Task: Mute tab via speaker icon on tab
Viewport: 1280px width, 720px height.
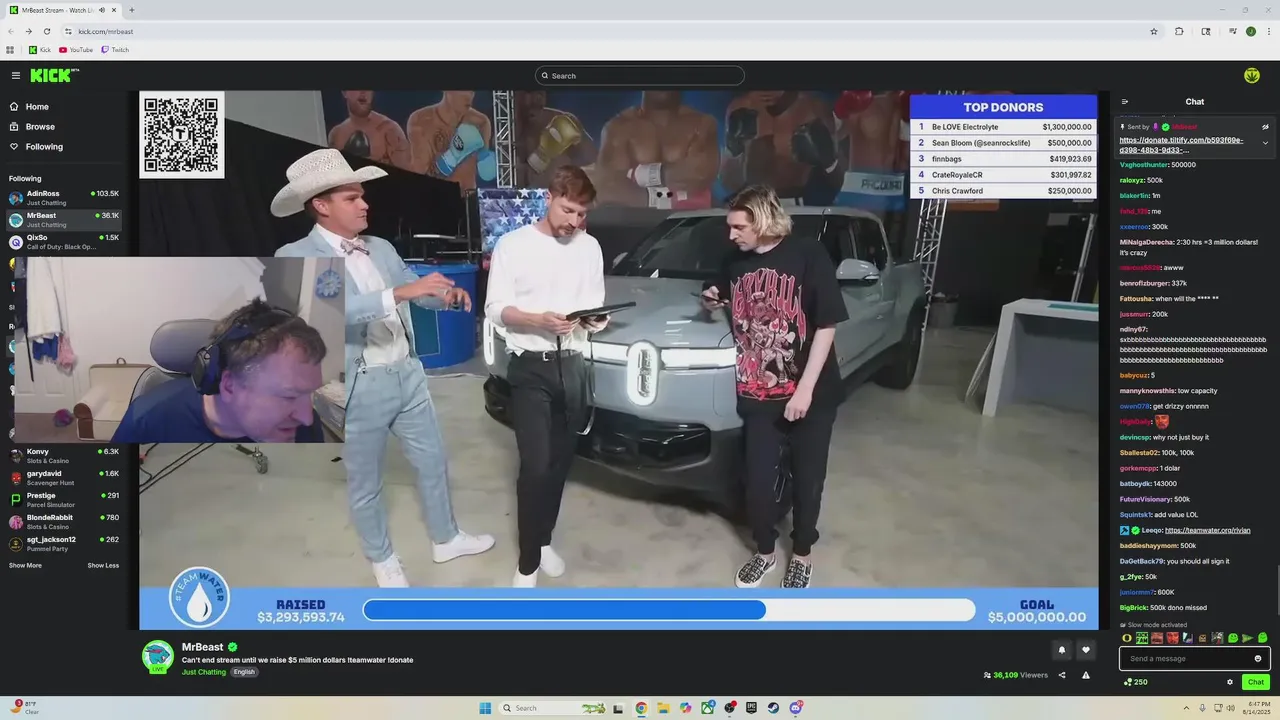Action: [104, 10]
